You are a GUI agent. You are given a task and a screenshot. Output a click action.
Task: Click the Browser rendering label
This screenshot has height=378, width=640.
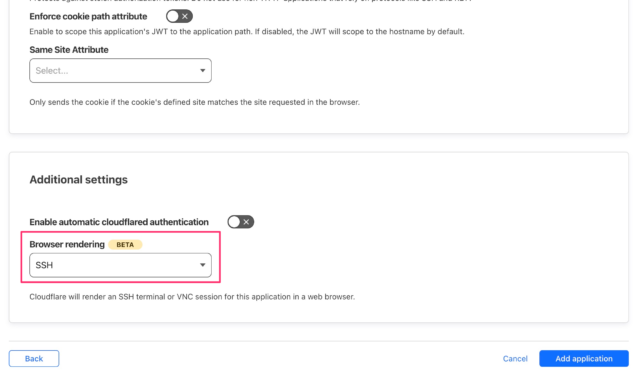click(x=67, y=244)
